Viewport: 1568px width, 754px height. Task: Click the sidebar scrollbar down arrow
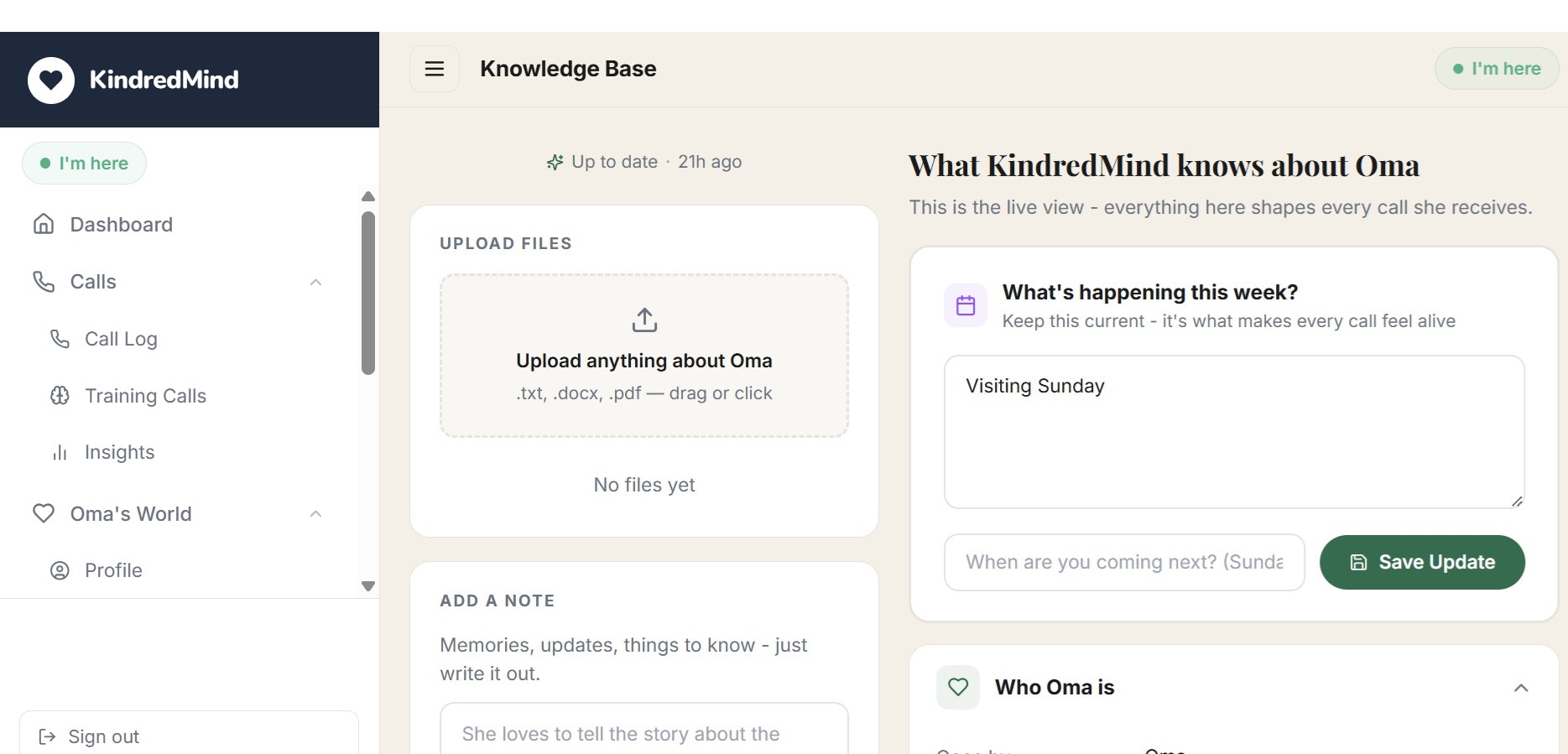pos(367,585)
